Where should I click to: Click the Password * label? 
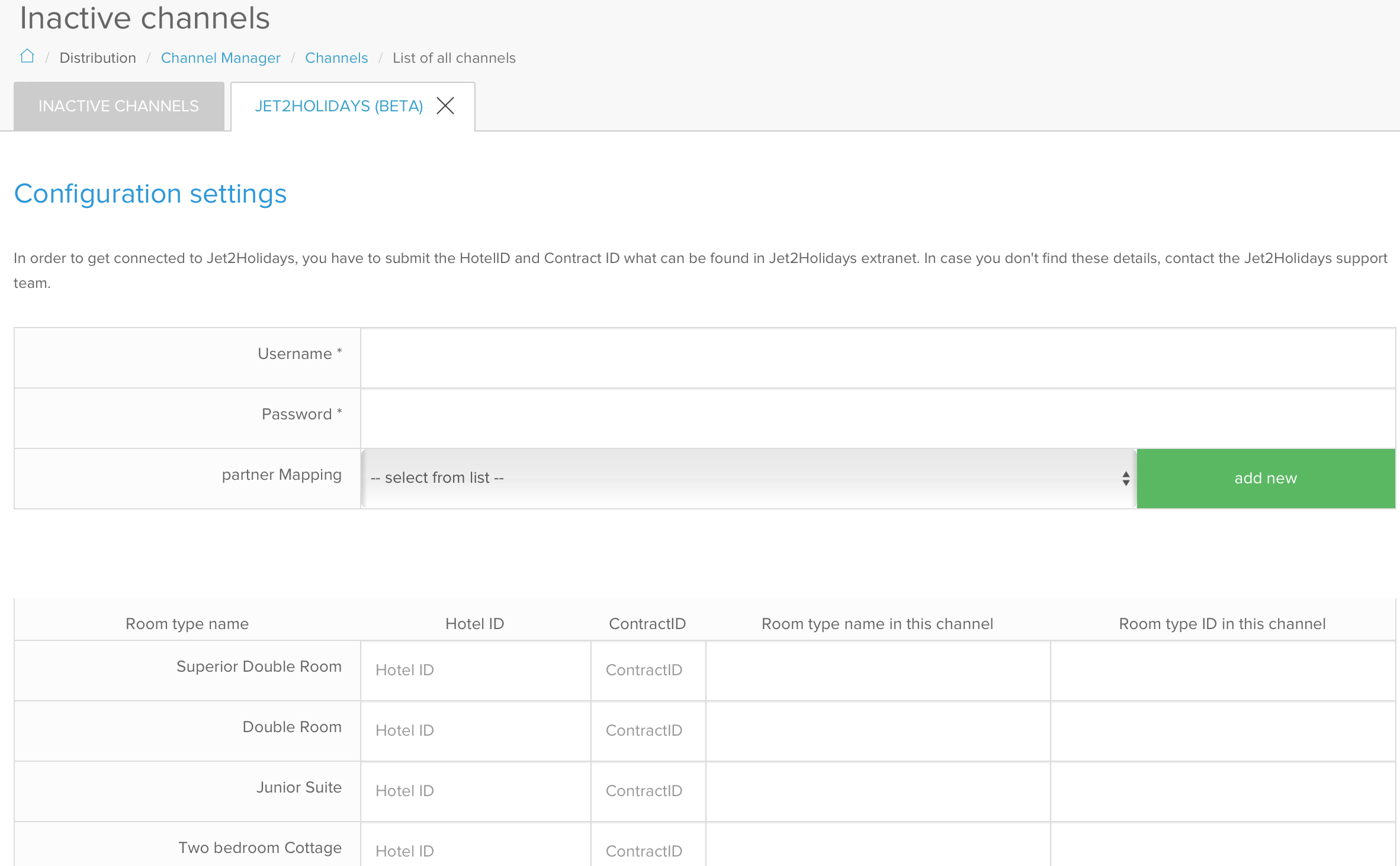click(302, 414)
